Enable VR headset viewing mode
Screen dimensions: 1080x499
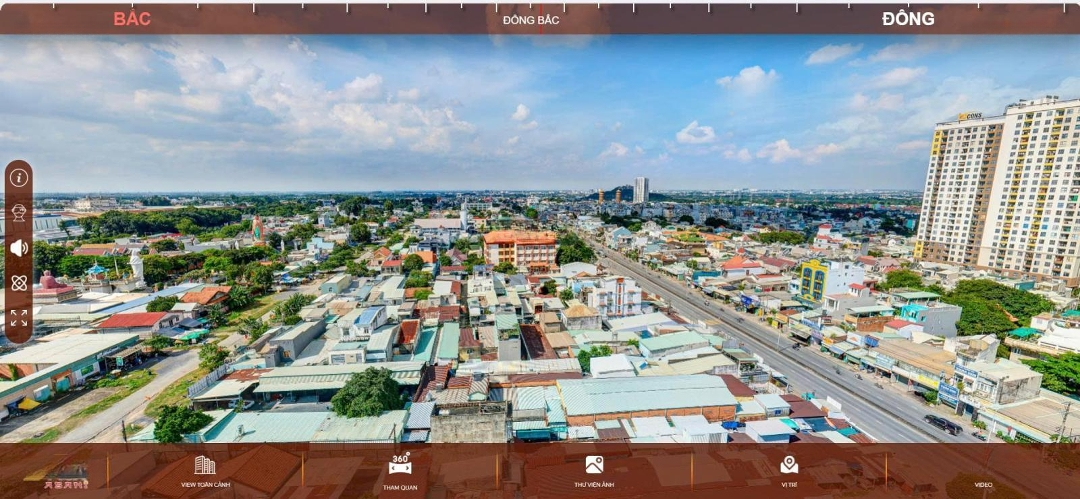click(19, 213)
